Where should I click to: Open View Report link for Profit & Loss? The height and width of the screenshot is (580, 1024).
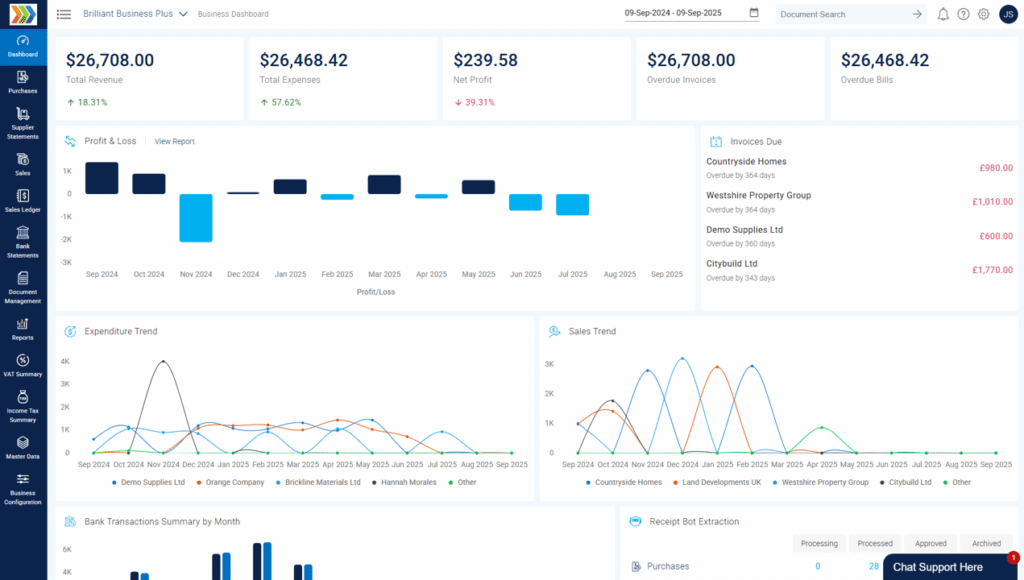tap(174, 141)
